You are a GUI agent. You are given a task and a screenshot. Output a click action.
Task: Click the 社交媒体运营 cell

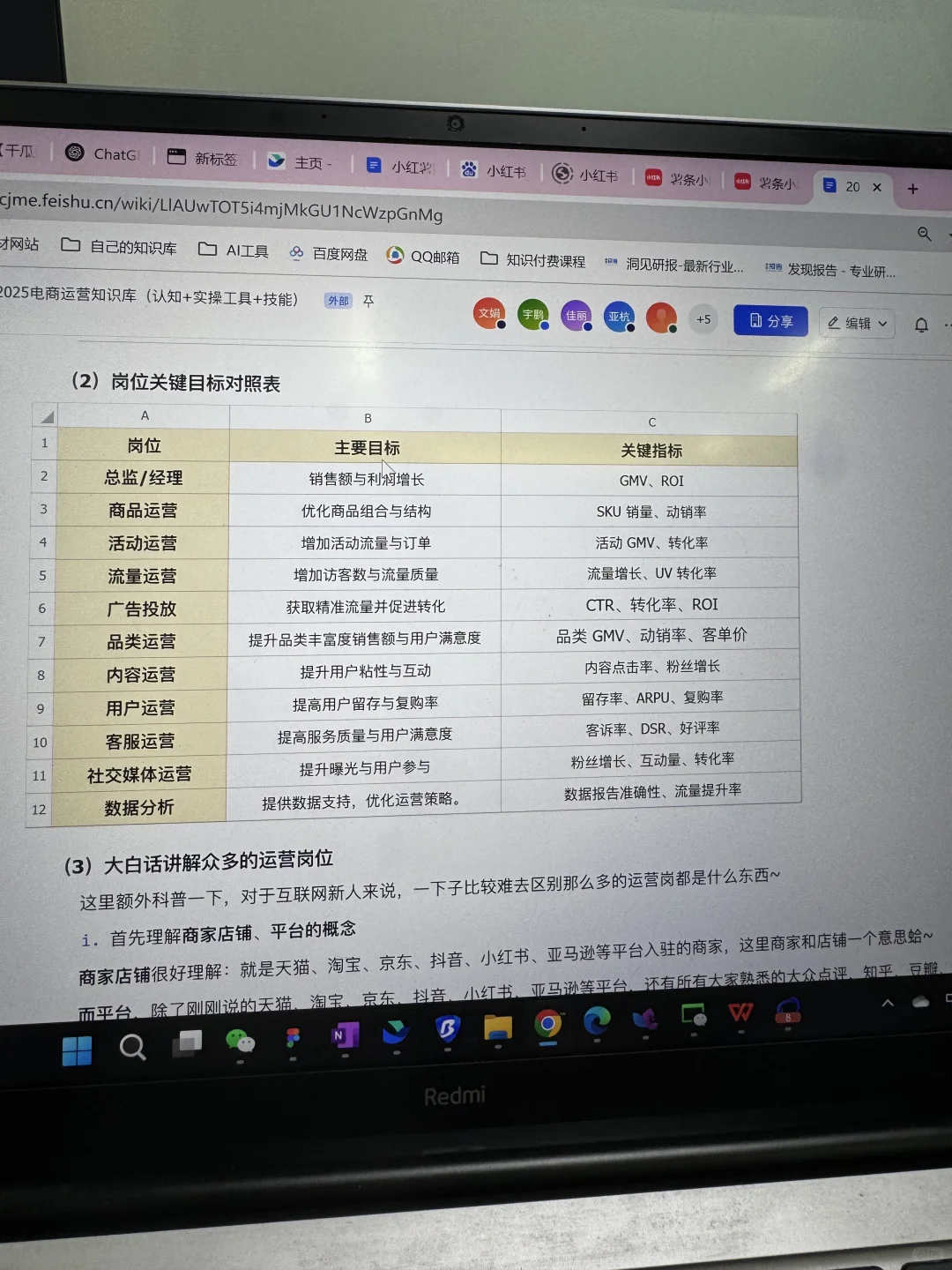[139, 774]
